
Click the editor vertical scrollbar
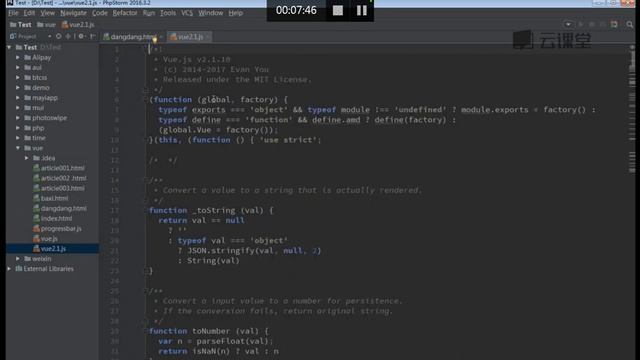[632, 202]
